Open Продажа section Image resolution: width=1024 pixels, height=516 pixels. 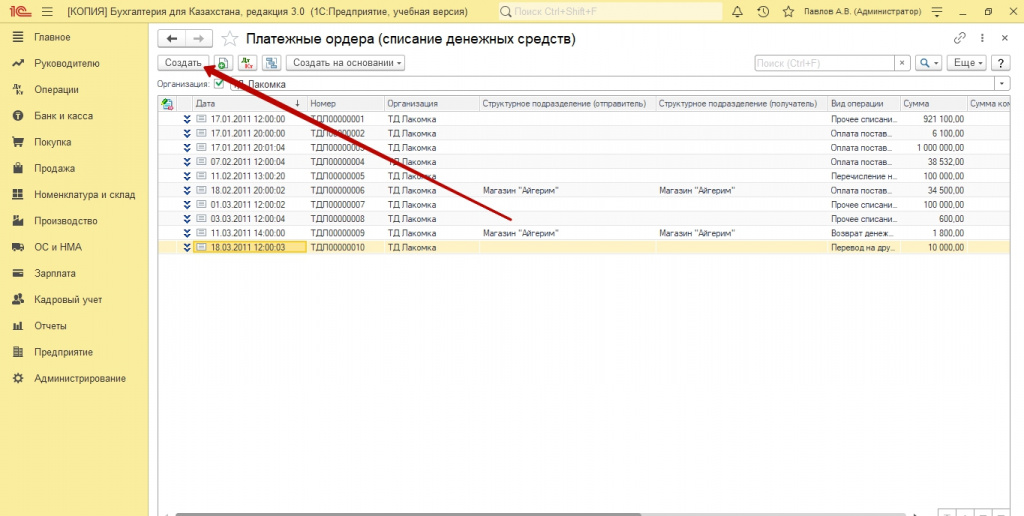[x=54, y=168]
